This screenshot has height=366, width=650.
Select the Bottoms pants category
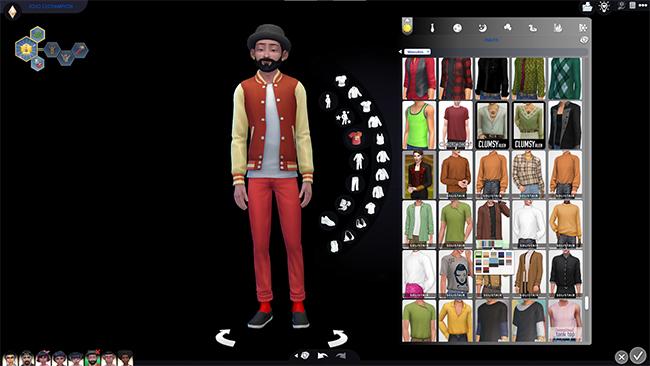(x=355, y=184)
